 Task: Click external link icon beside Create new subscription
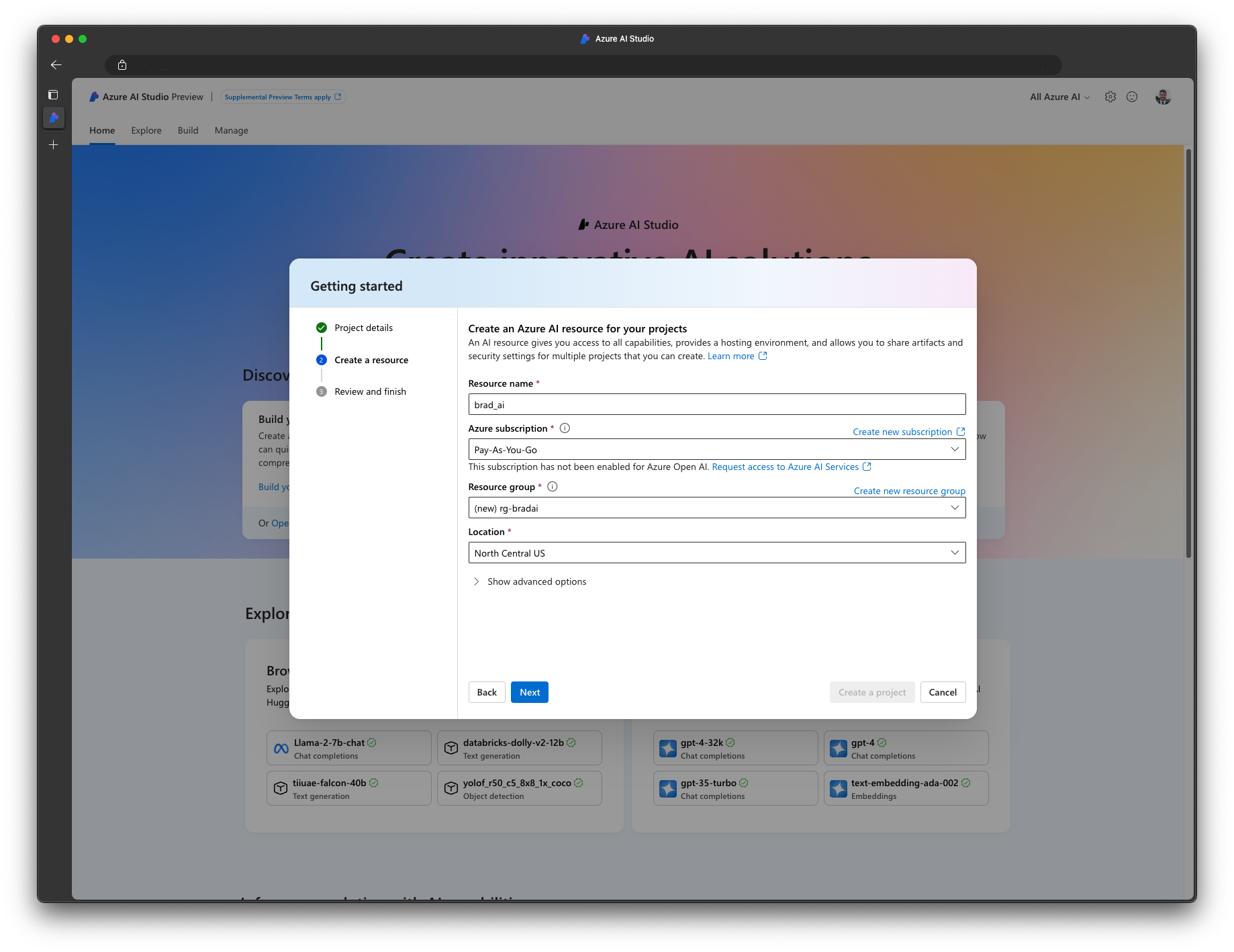click(961, 432)
